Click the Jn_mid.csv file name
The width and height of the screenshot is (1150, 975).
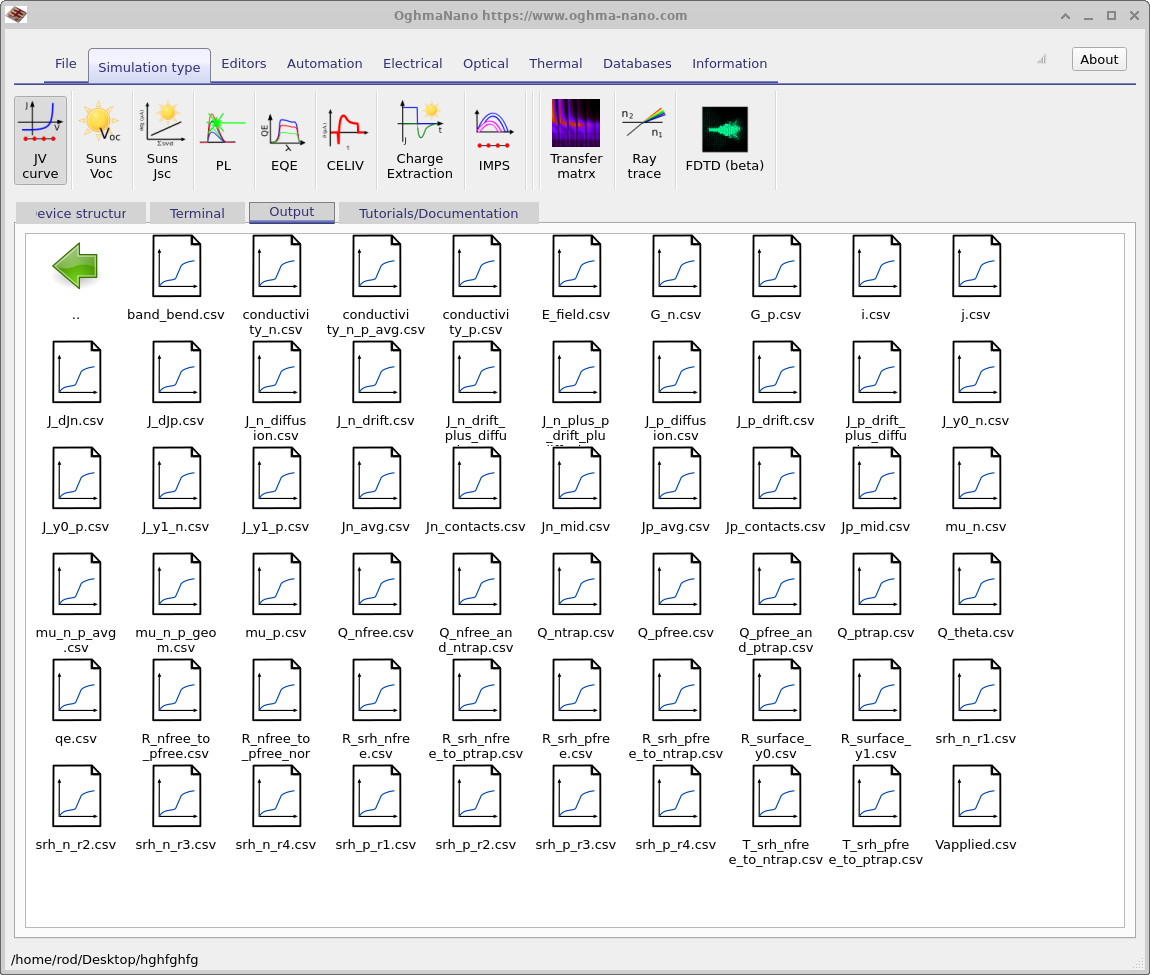coord(576,526)
